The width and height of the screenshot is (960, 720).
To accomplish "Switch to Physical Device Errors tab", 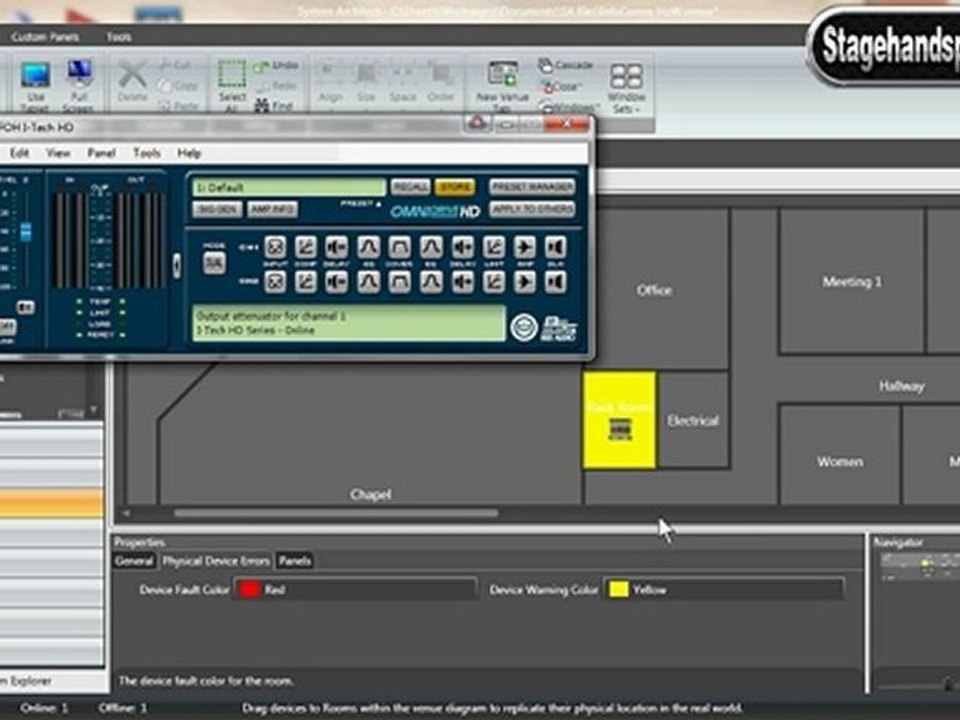I will 216,561.
